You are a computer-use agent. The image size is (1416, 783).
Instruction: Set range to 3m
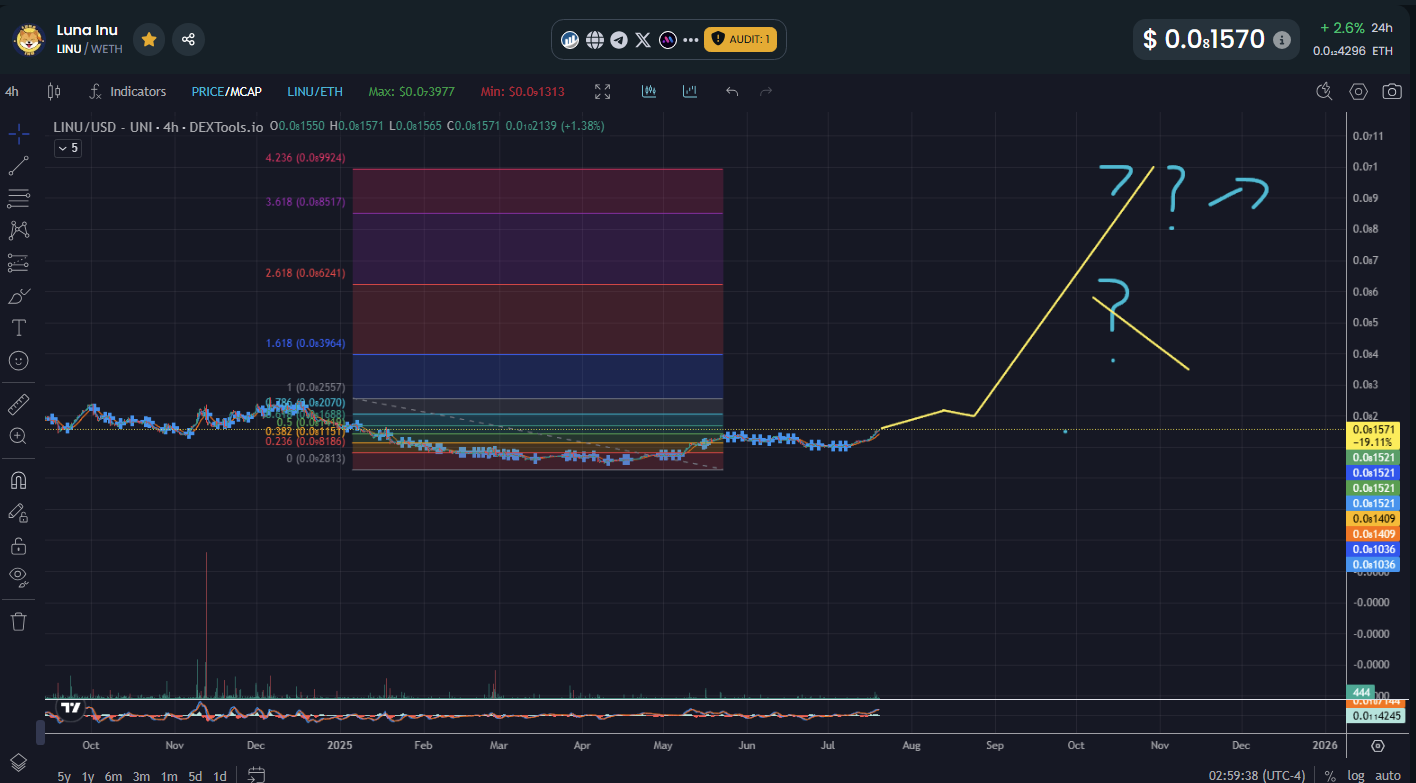[x=141, y=776]
